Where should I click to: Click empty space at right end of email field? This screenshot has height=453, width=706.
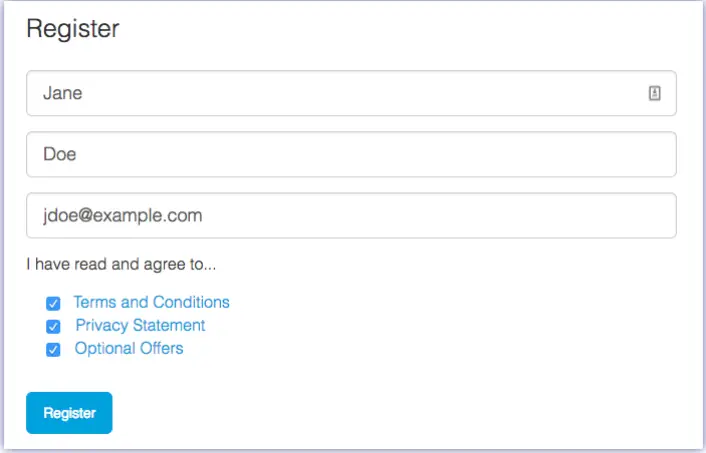620,215
